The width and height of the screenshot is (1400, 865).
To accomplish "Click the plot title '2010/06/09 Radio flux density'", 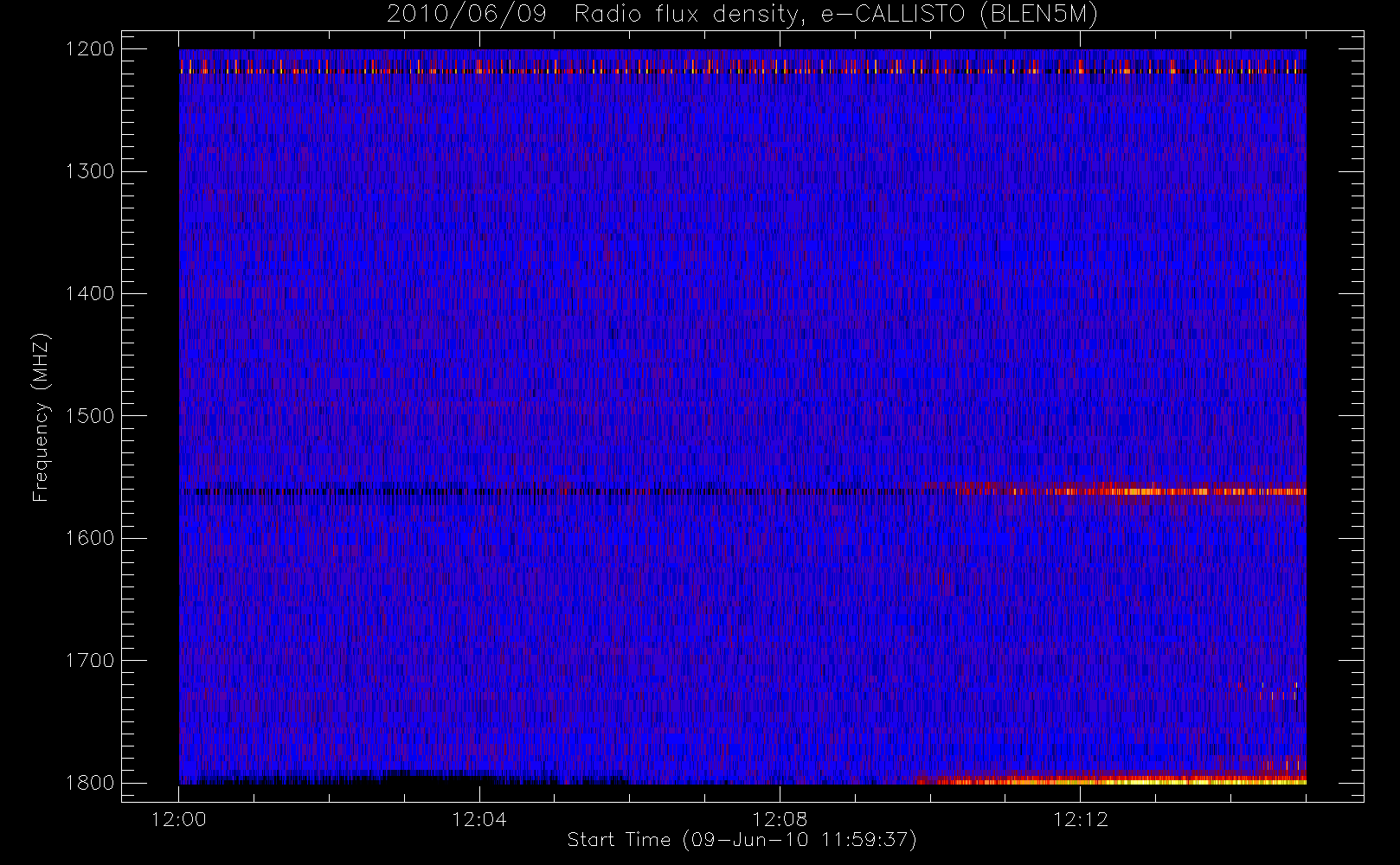I will [x=742, y=15].
